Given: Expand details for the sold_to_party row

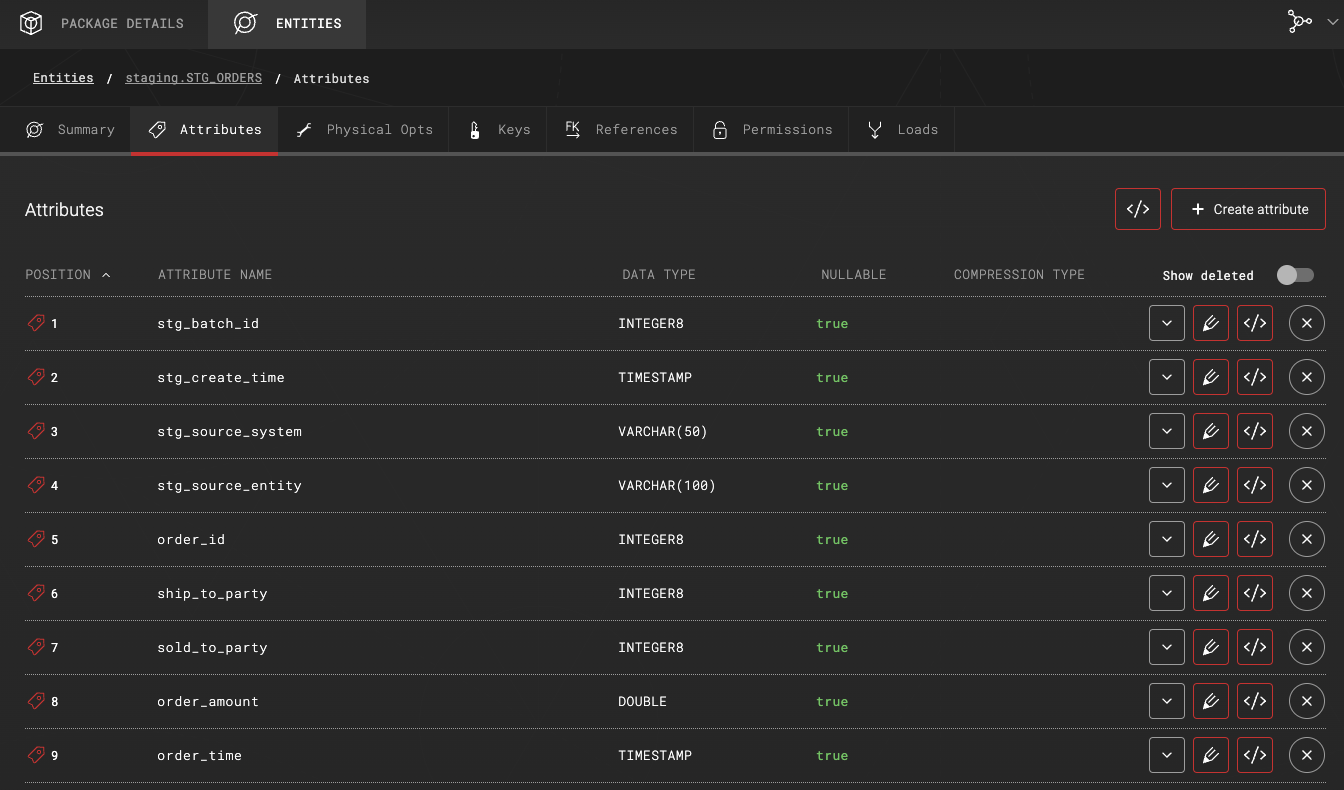Looking at the screenshot, I should click(1167, 648).
